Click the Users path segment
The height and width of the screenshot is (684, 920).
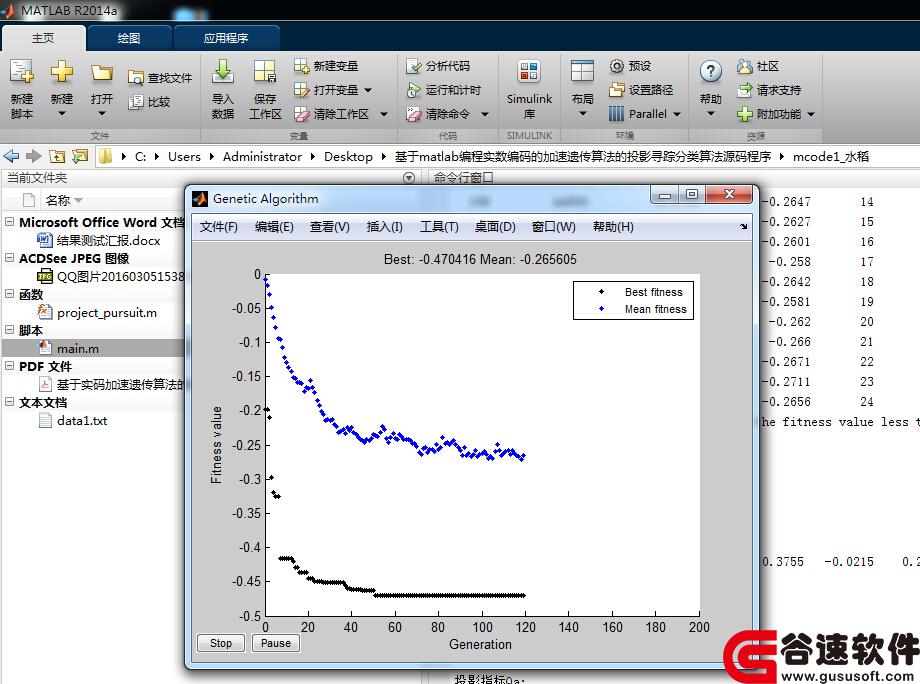point(184,157)
